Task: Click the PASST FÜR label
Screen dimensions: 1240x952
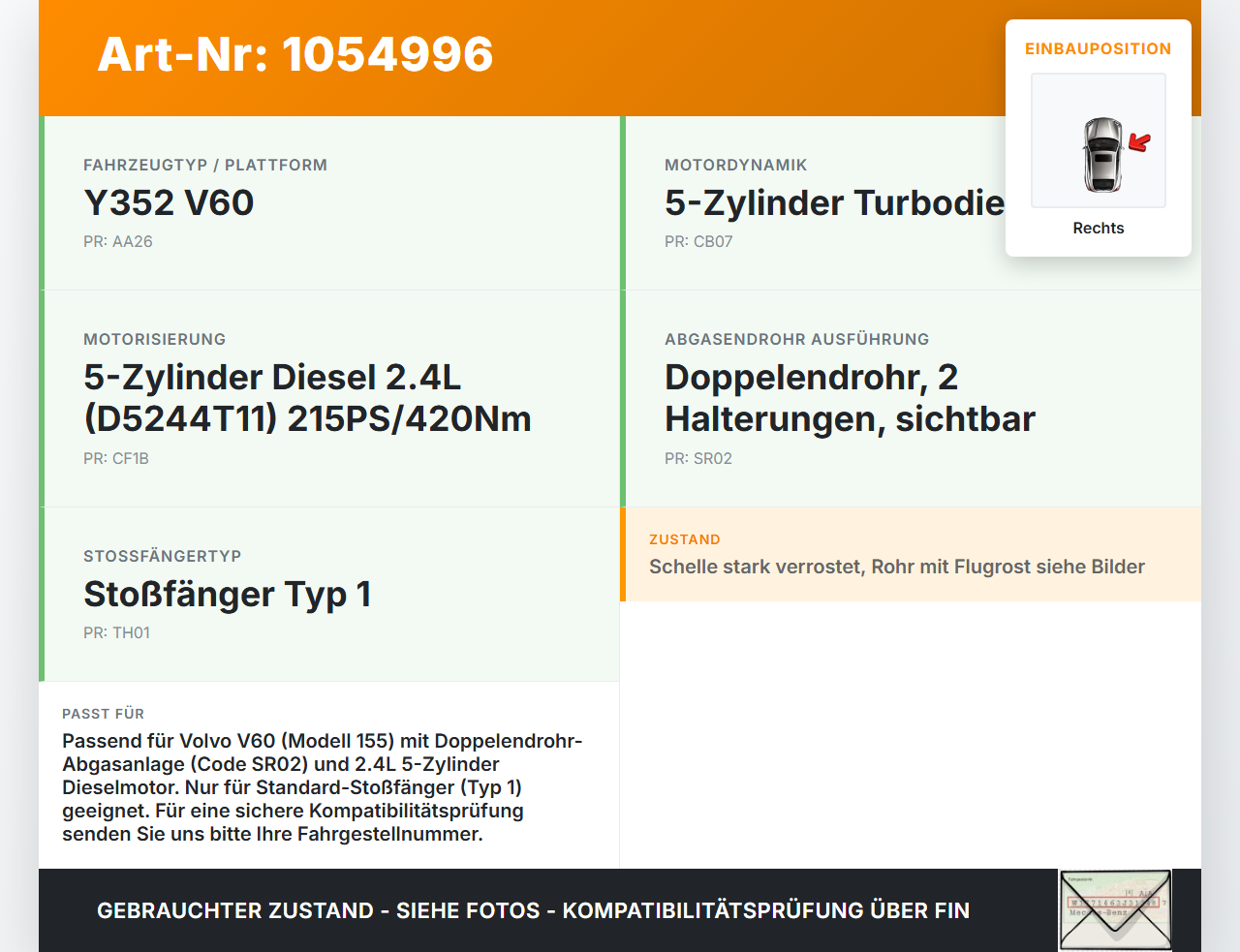Action: coord(104,714)
